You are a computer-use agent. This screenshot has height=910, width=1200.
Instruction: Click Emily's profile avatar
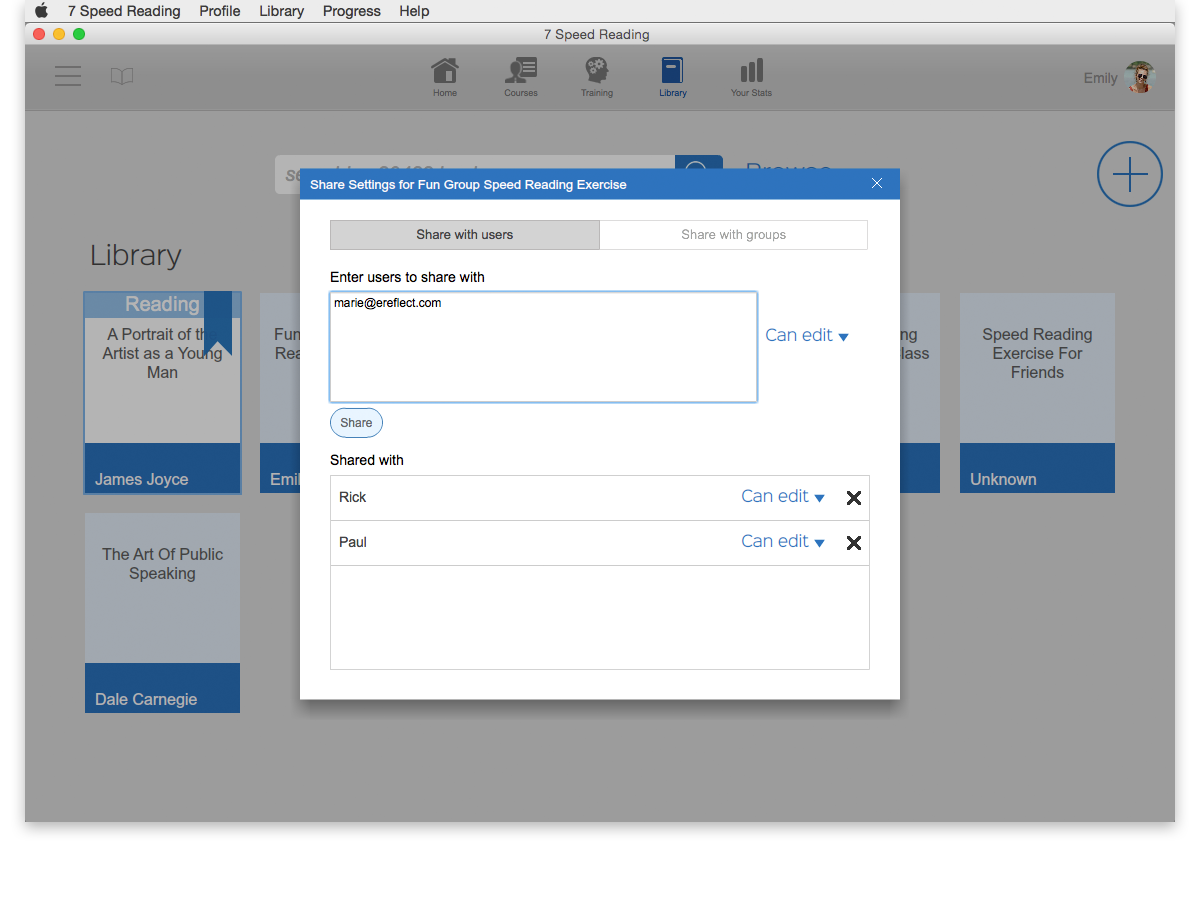1140,77
